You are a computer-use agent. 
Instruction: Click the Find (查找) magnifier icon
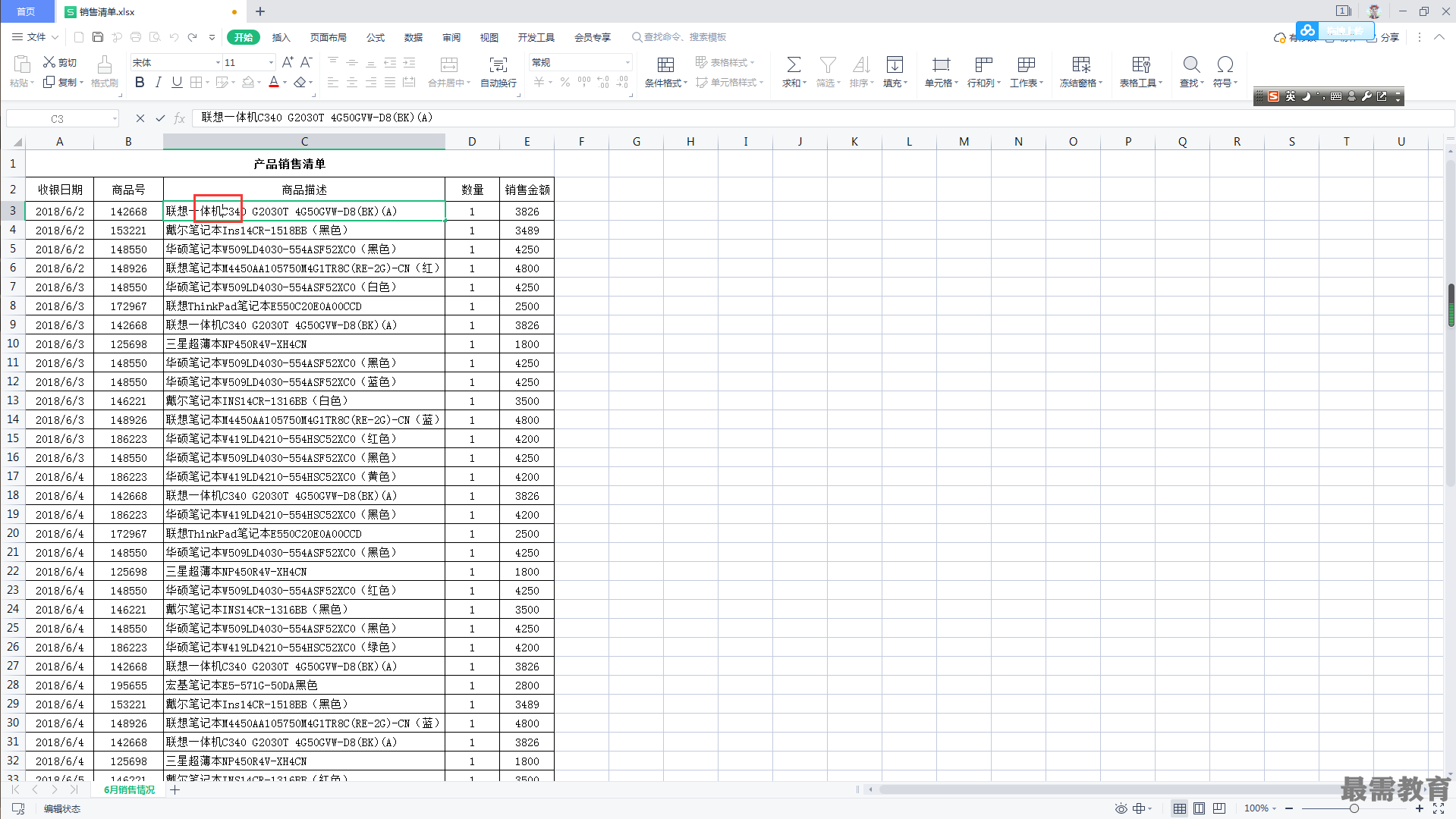pyautogui.click(x=1191, y=64)
